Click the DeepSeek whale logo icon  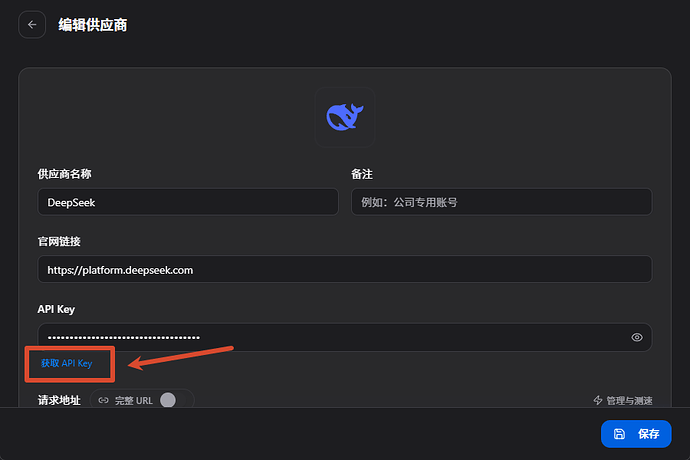pyautogui.click(x=345, y=117)
